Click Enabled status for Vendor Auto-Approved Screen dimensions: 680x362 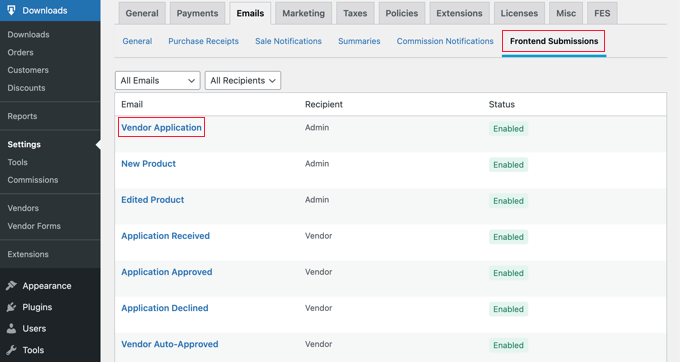508,345
